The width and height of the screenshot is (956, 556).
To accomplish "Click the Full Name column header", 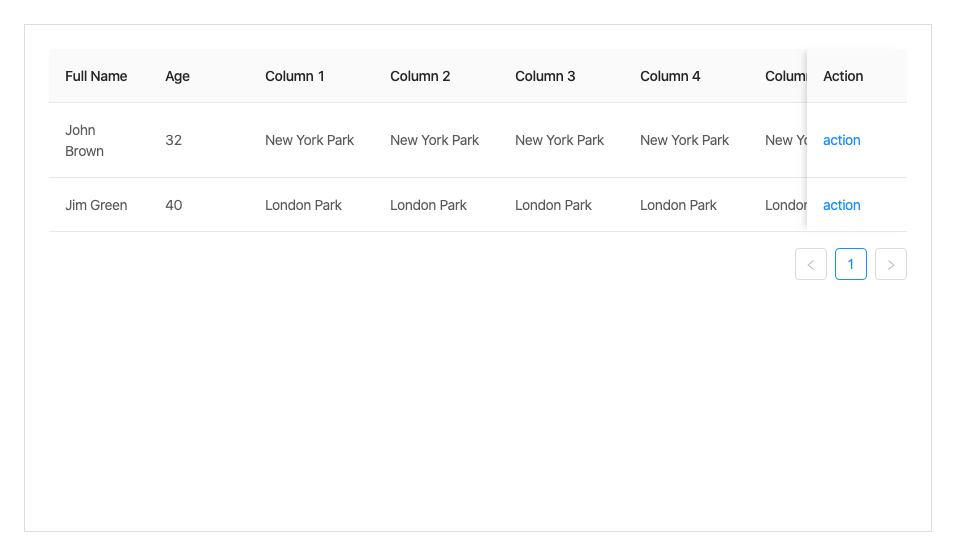I will pos(96,76).
